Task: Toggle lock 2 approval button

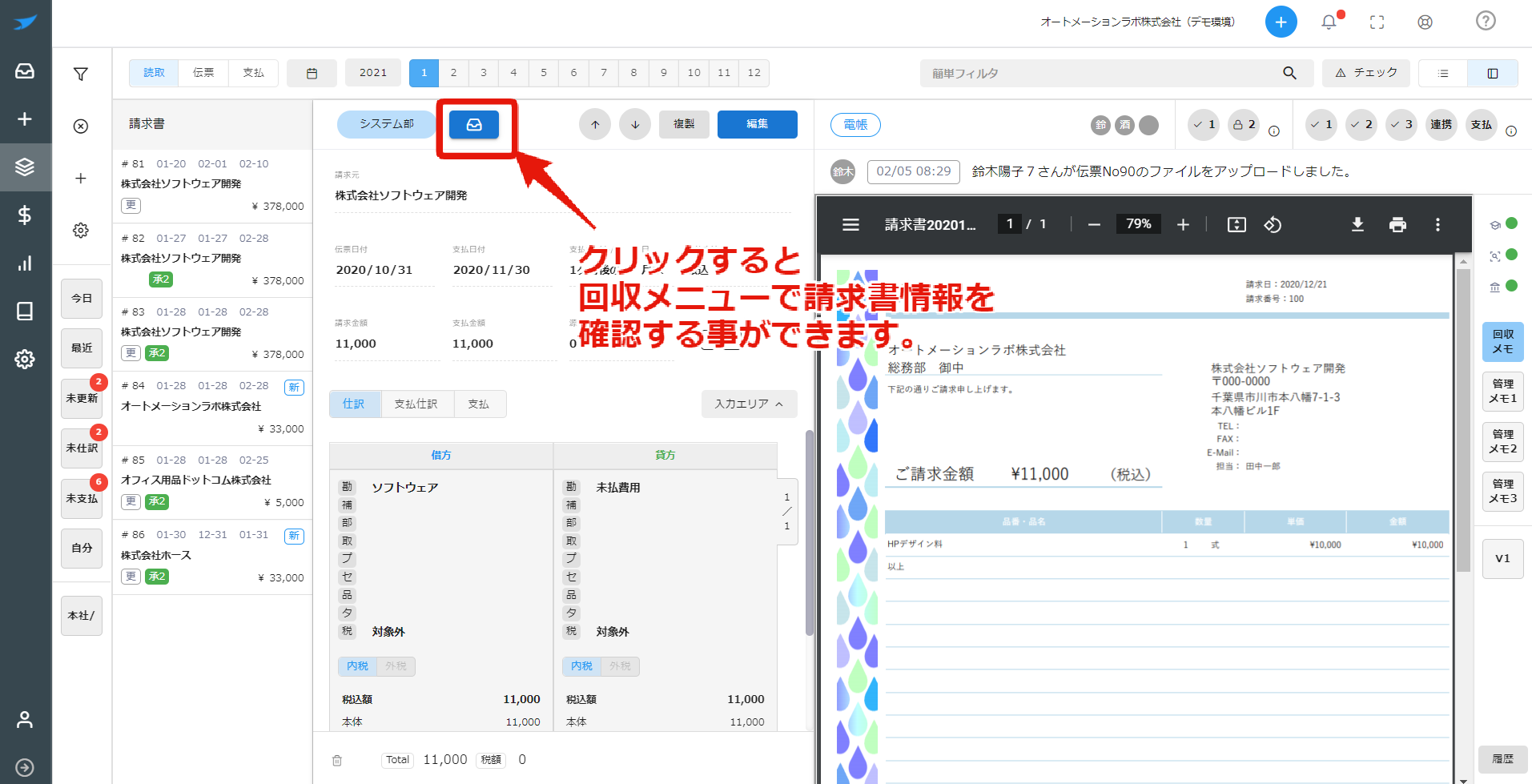Action: pos(1244,124)
